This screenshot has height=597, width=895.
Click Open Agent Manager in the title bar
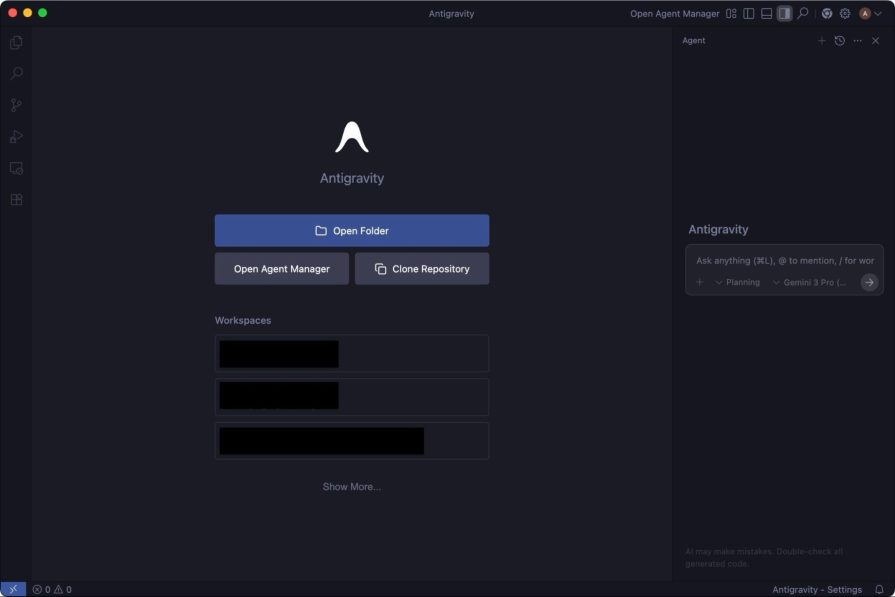pyautogui.click(x=674, y=13)
